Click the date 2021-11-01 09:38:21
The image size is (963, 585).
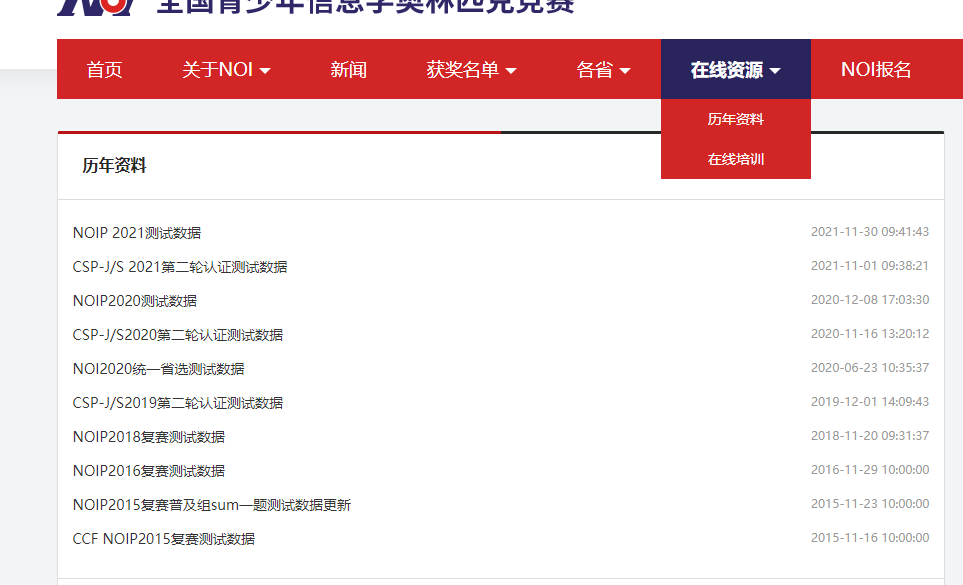(x=870, y=266)
